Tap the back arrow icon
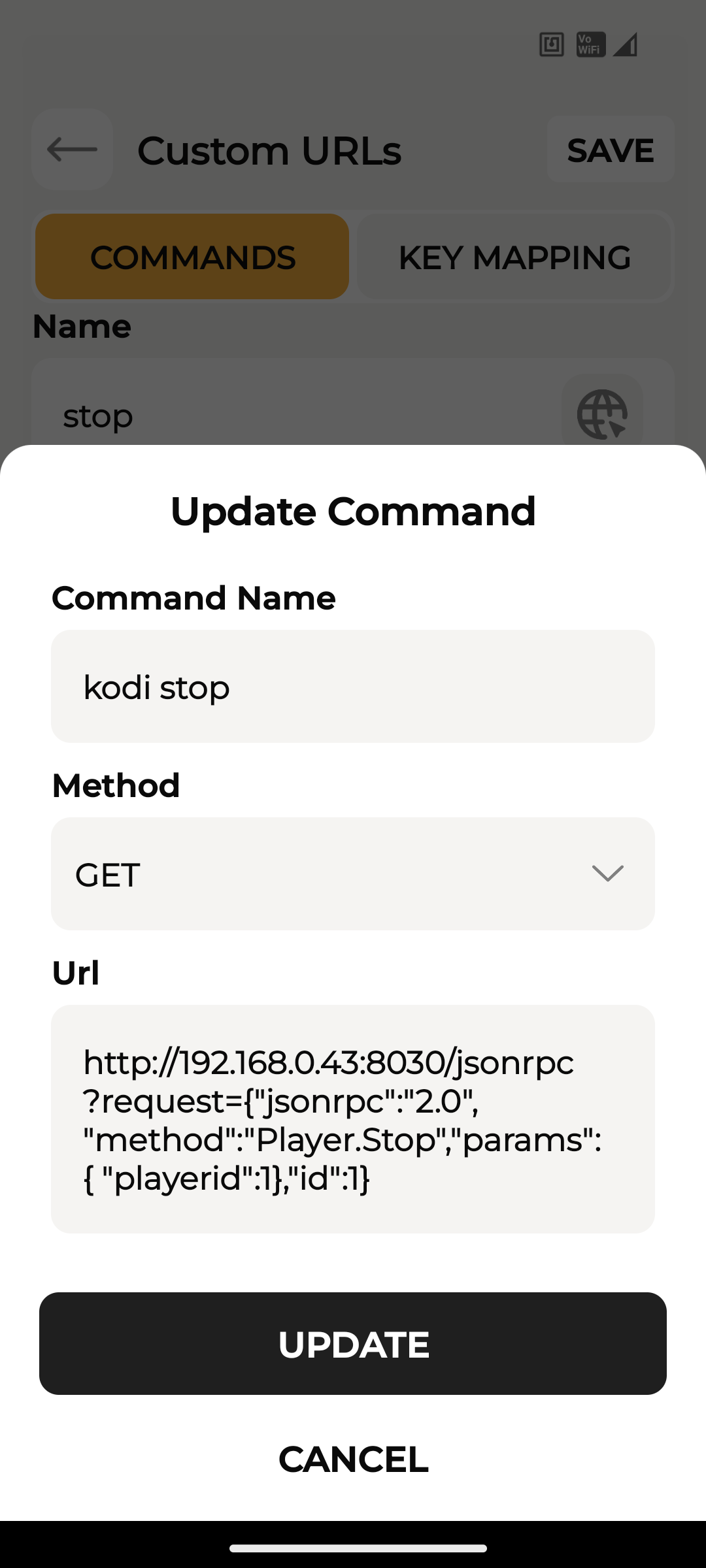This screenshot has height=1568, width=706. pos(72,150)
